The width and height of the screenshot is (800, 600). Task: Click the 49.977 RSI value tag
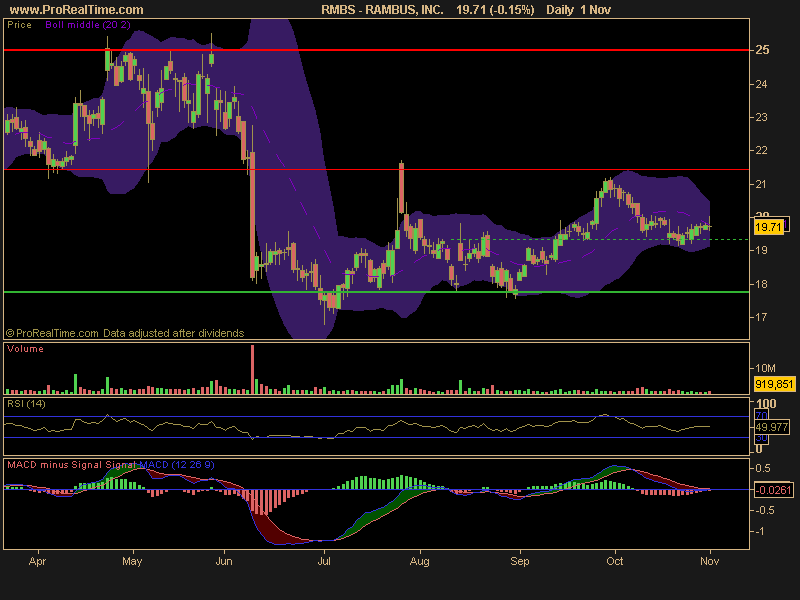(x=771, y=427)
